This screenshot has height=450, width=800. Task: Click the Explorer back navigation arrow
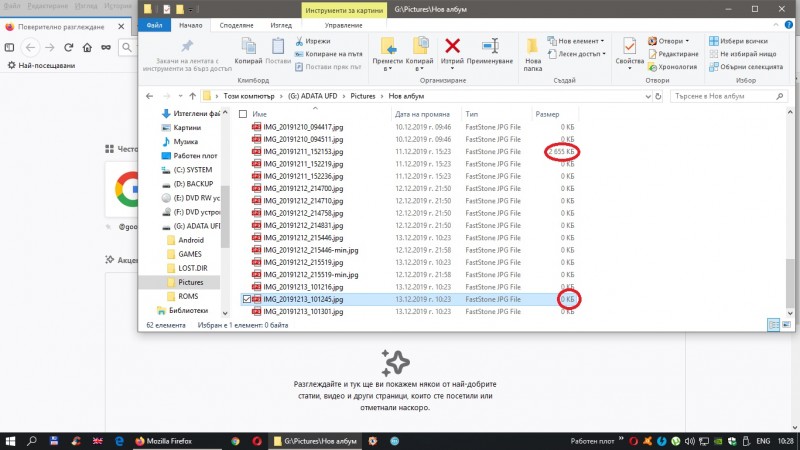[149, 96]
